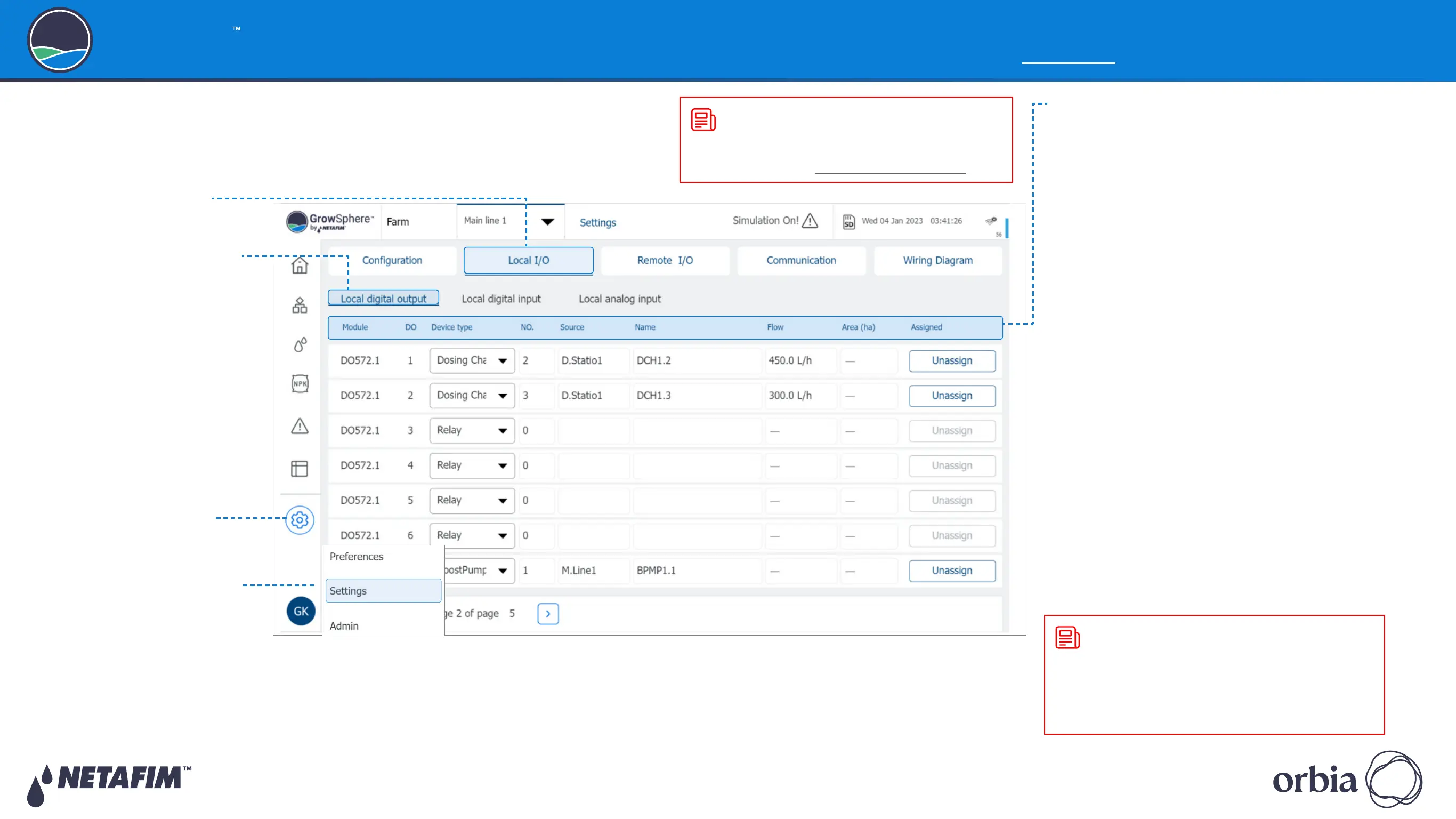Open the Communication tab
Screen dimensions: 1456x819
coord(802,261)
